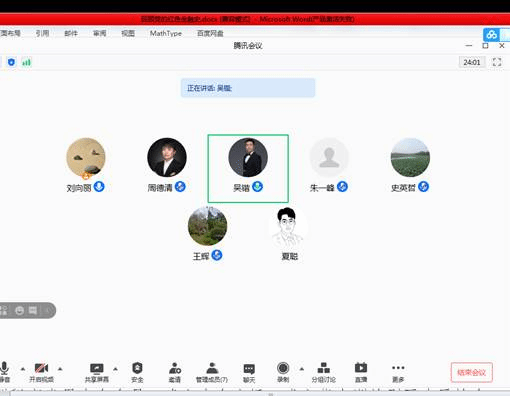Viewport: 510px width, 396px height.
Task: Open 分组讨论 breakout rooms icon
Action: tap(324, 368)
